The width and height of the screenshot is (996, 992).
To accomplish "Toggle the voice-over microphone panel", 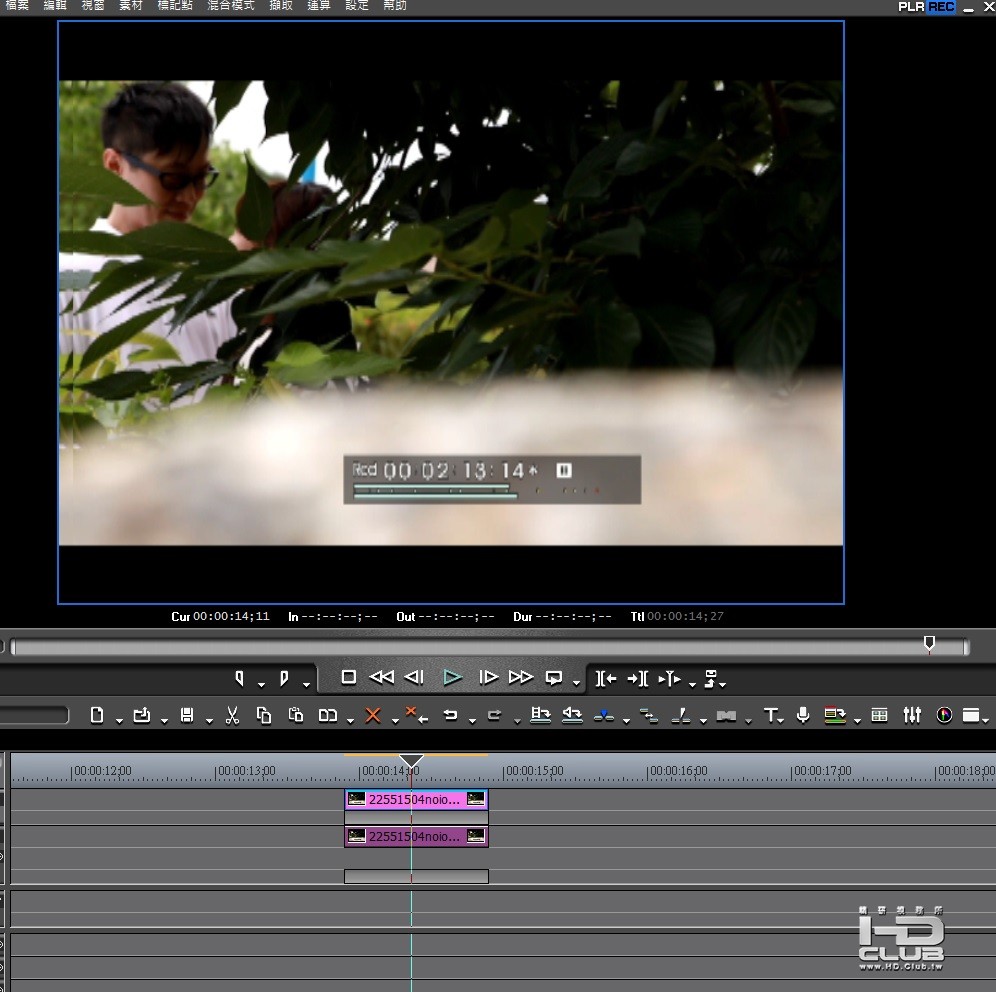I will click(803, 715).
